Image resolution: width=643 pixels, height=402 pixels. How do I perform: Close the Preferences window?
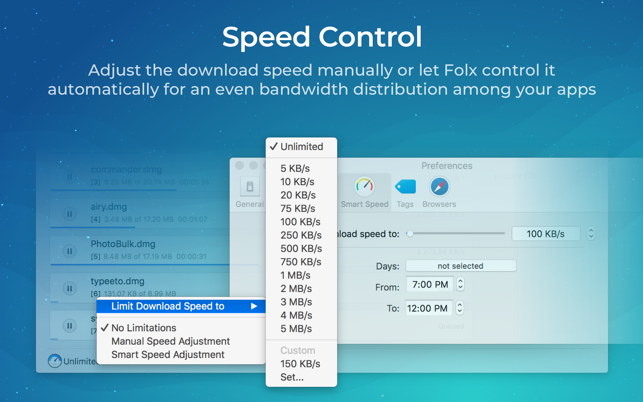pyautogui.click(x=239, y=165)
